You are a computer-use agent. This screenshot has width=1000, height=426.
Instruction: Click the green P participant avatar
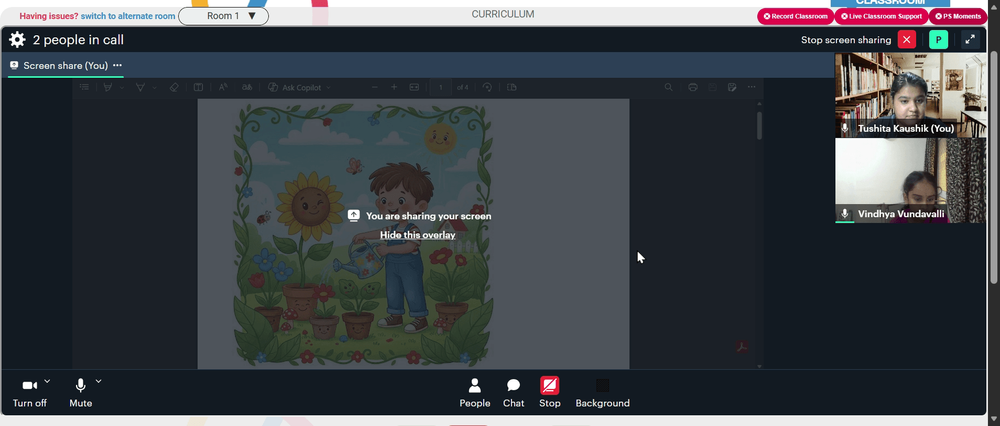click(x=938, y=40)
